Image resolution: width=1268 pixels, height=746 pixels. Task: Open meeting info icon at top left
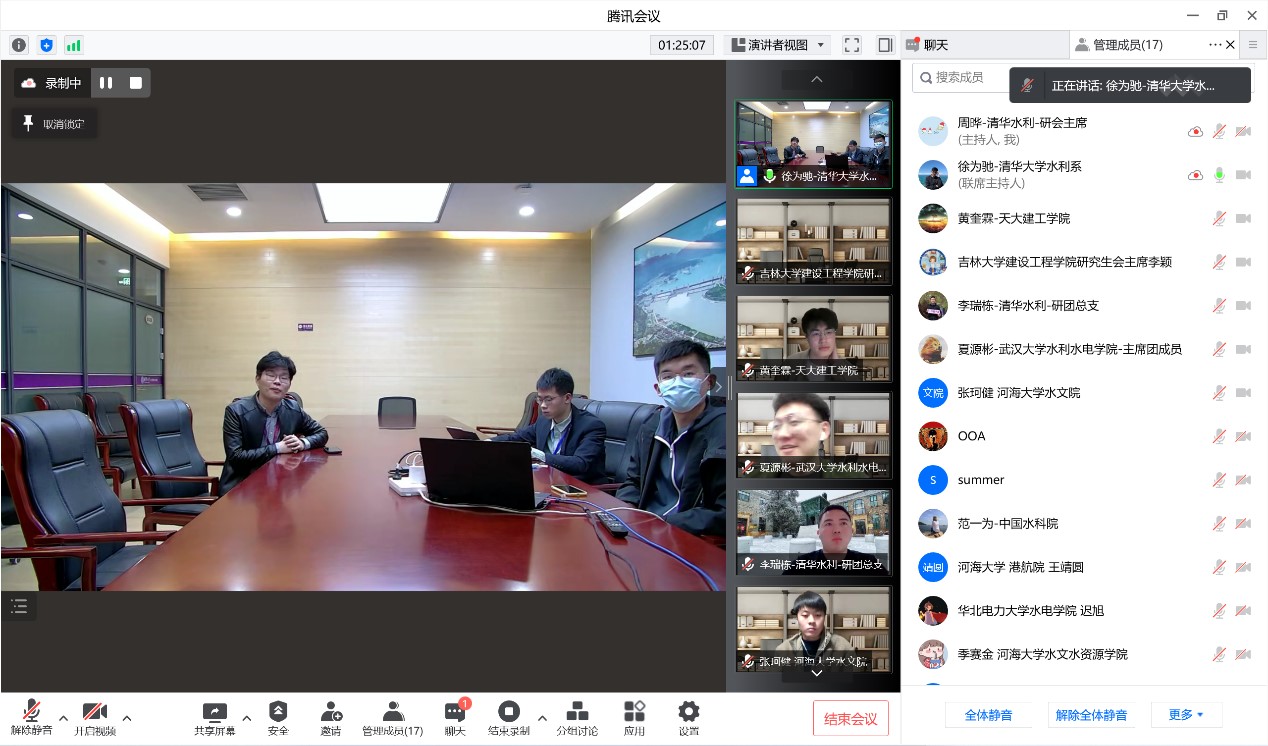pos(18,45)
